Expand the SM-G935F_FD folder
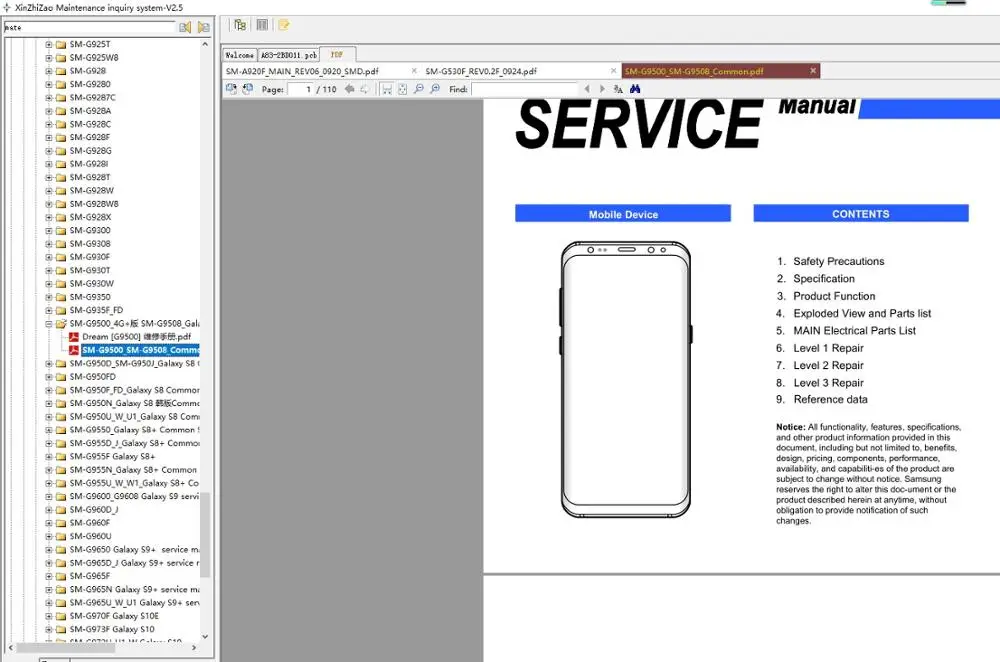 pyautogui.click(x=48, y=310)
